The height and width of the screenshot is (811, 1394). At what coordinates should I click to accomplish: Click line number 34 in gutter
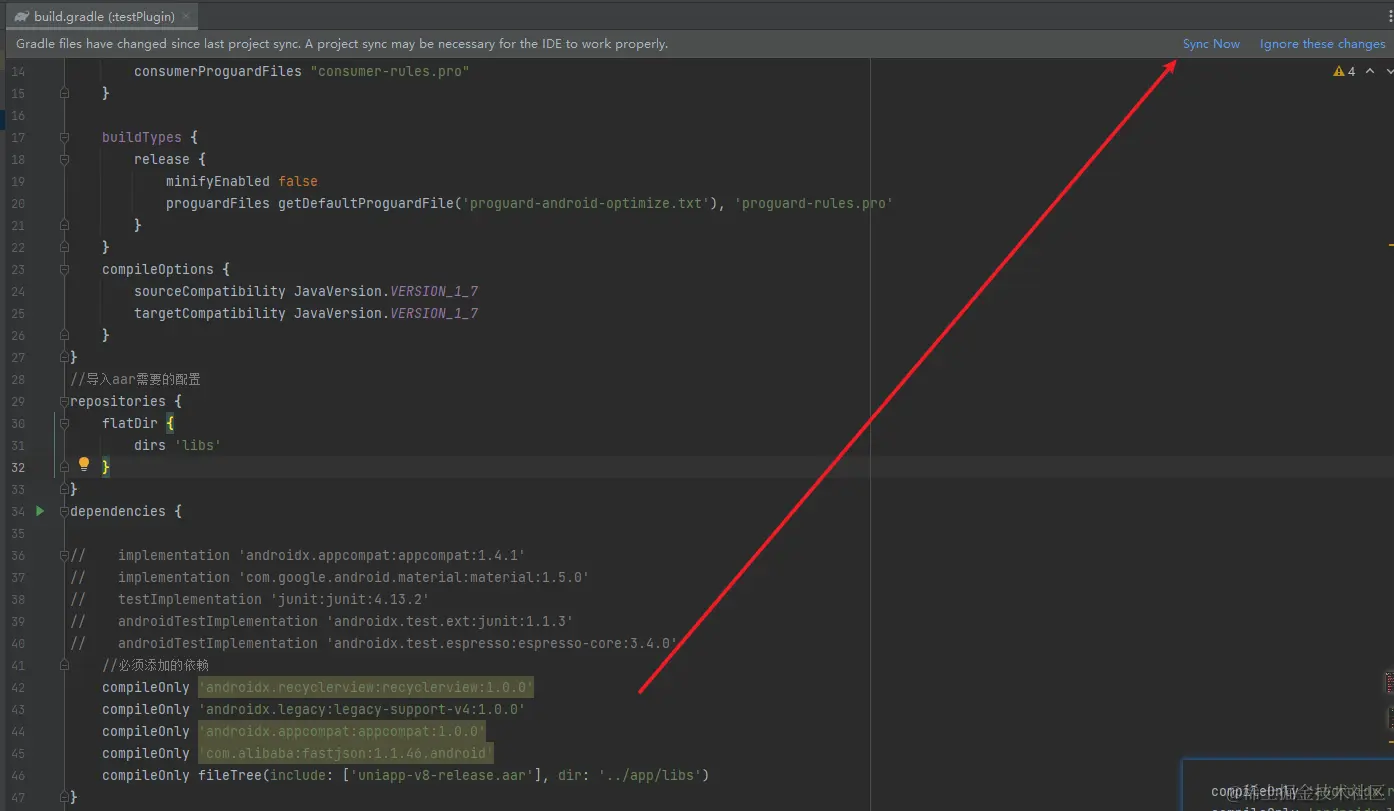point(18,511)
